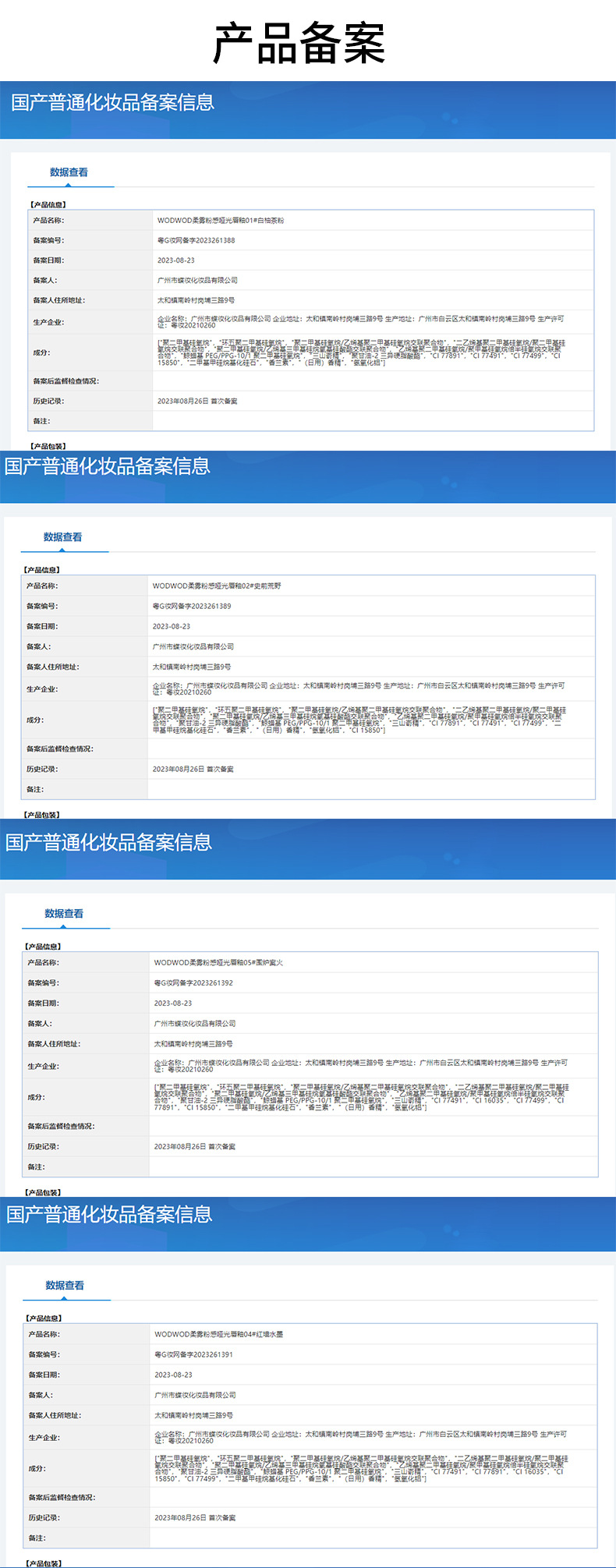The image size is (616, 1568).
Task: Select product name ending in 04#红墙水墨
Action: (x=219, y=1334)
